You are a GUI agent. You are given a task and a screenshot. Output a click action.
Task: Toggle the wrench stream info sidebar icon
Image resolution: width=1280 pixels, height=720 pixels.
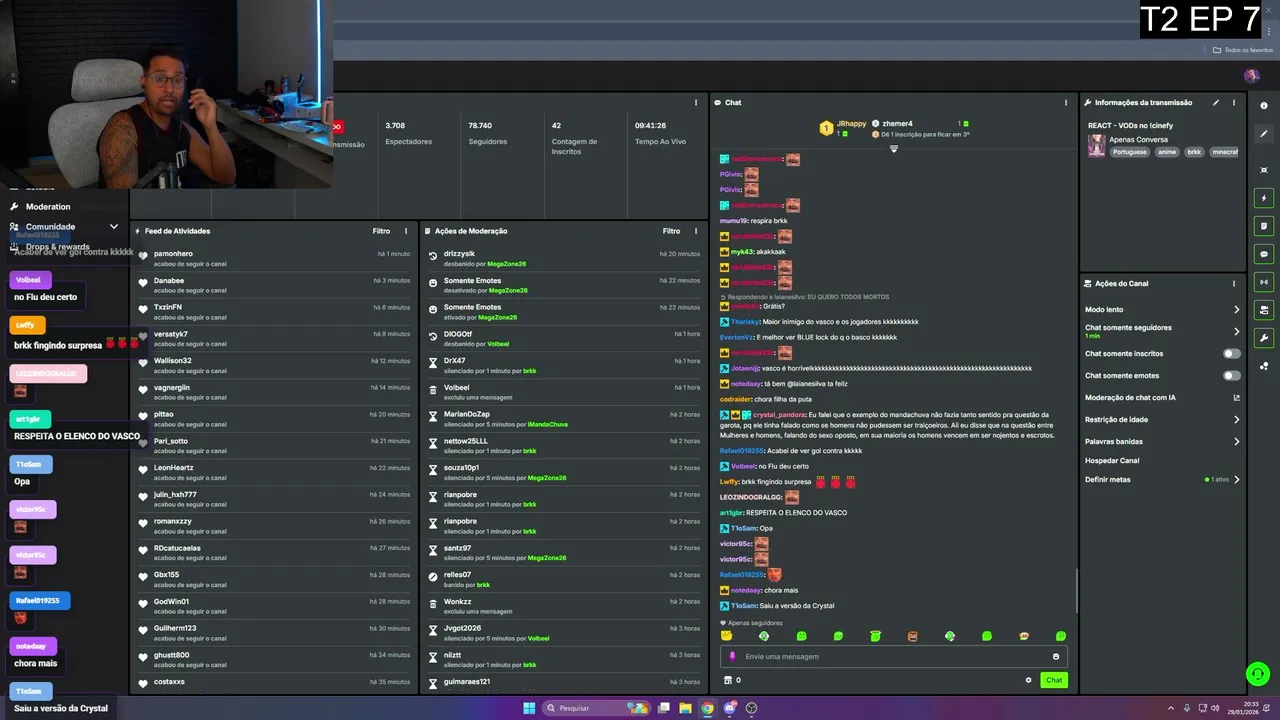click(1264, 338)
